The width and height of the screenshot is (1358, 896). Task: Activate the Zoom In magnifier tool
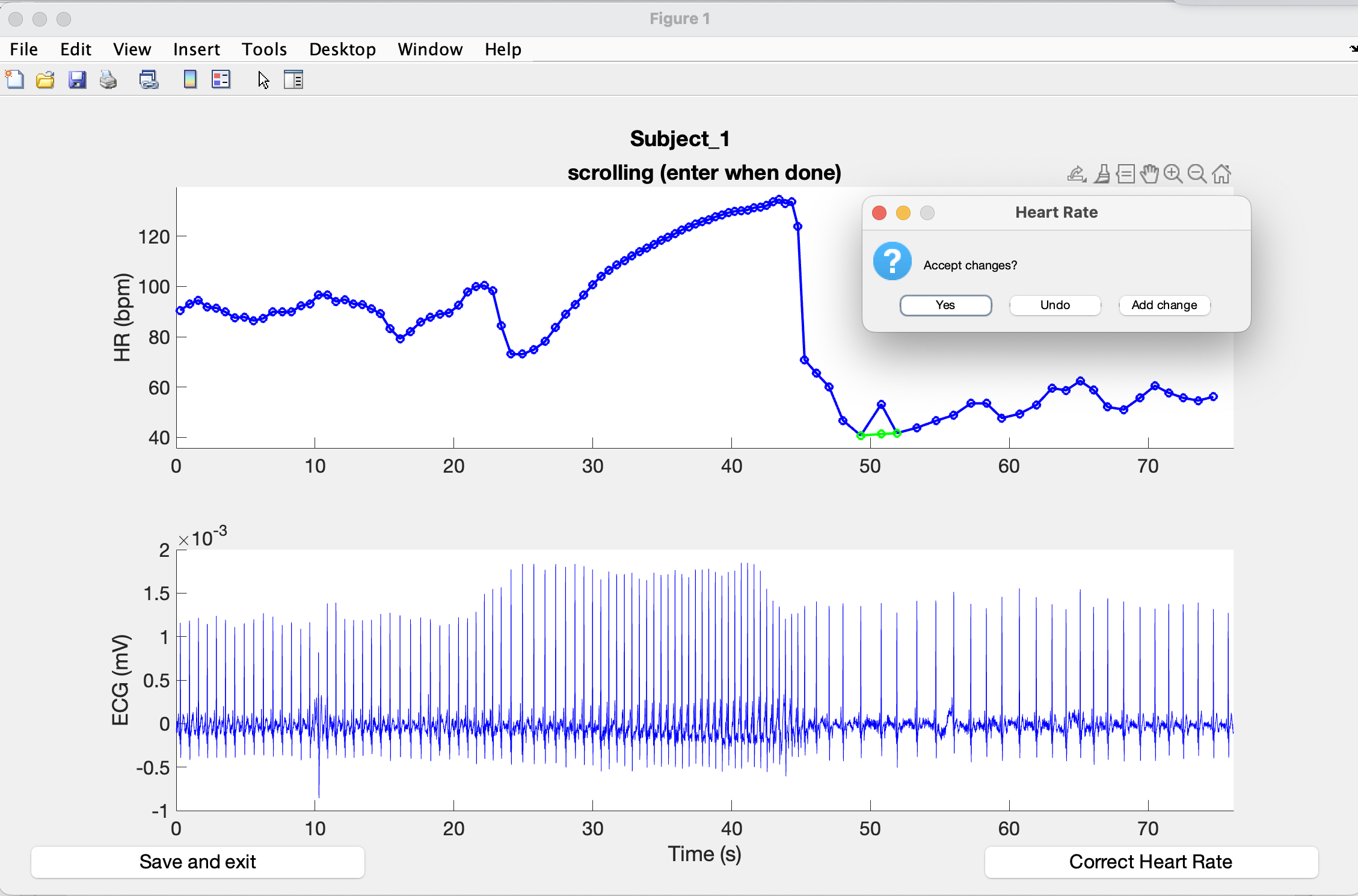1173,174
